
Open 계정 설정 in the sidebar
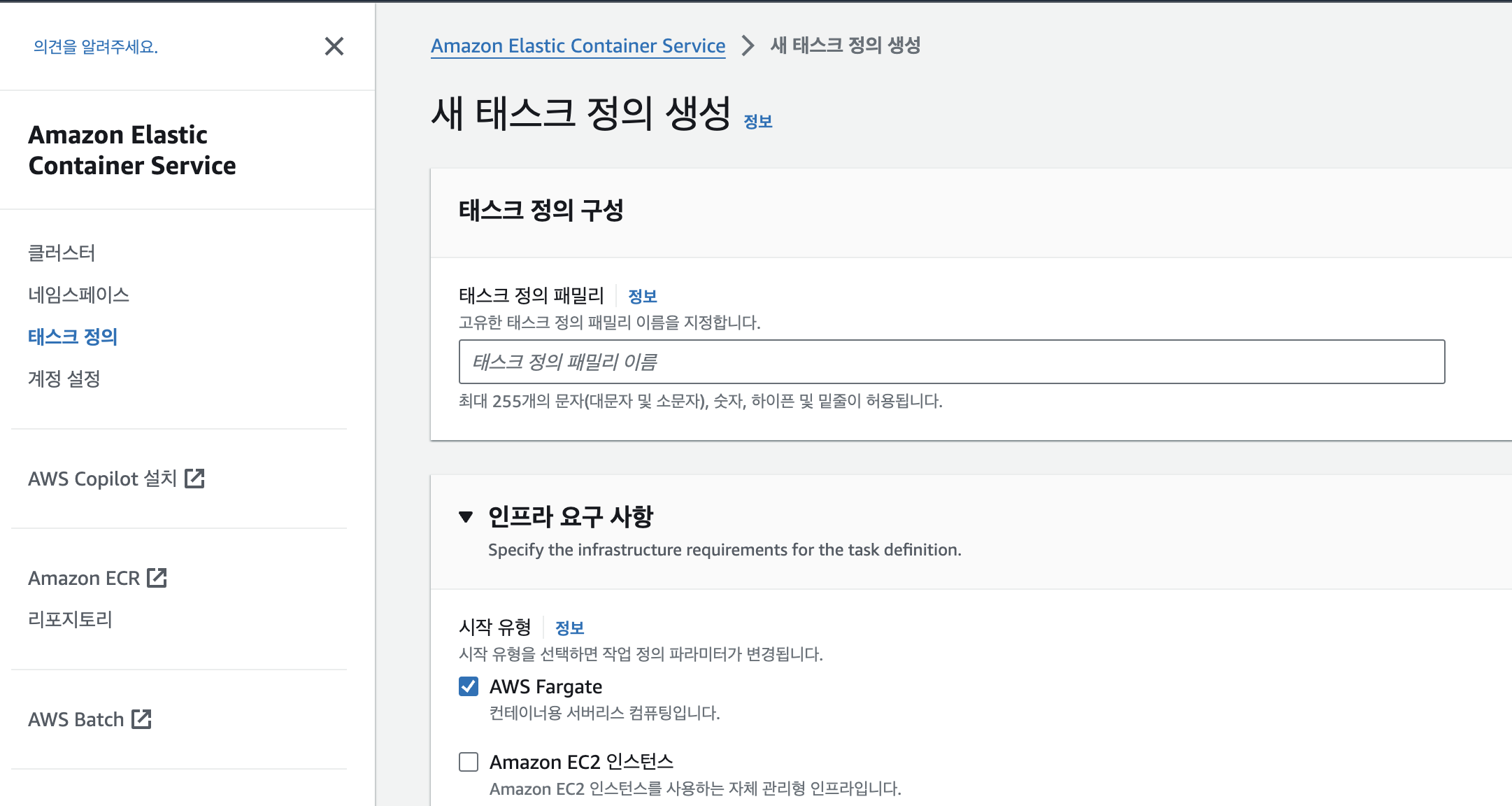click(64, 379)
